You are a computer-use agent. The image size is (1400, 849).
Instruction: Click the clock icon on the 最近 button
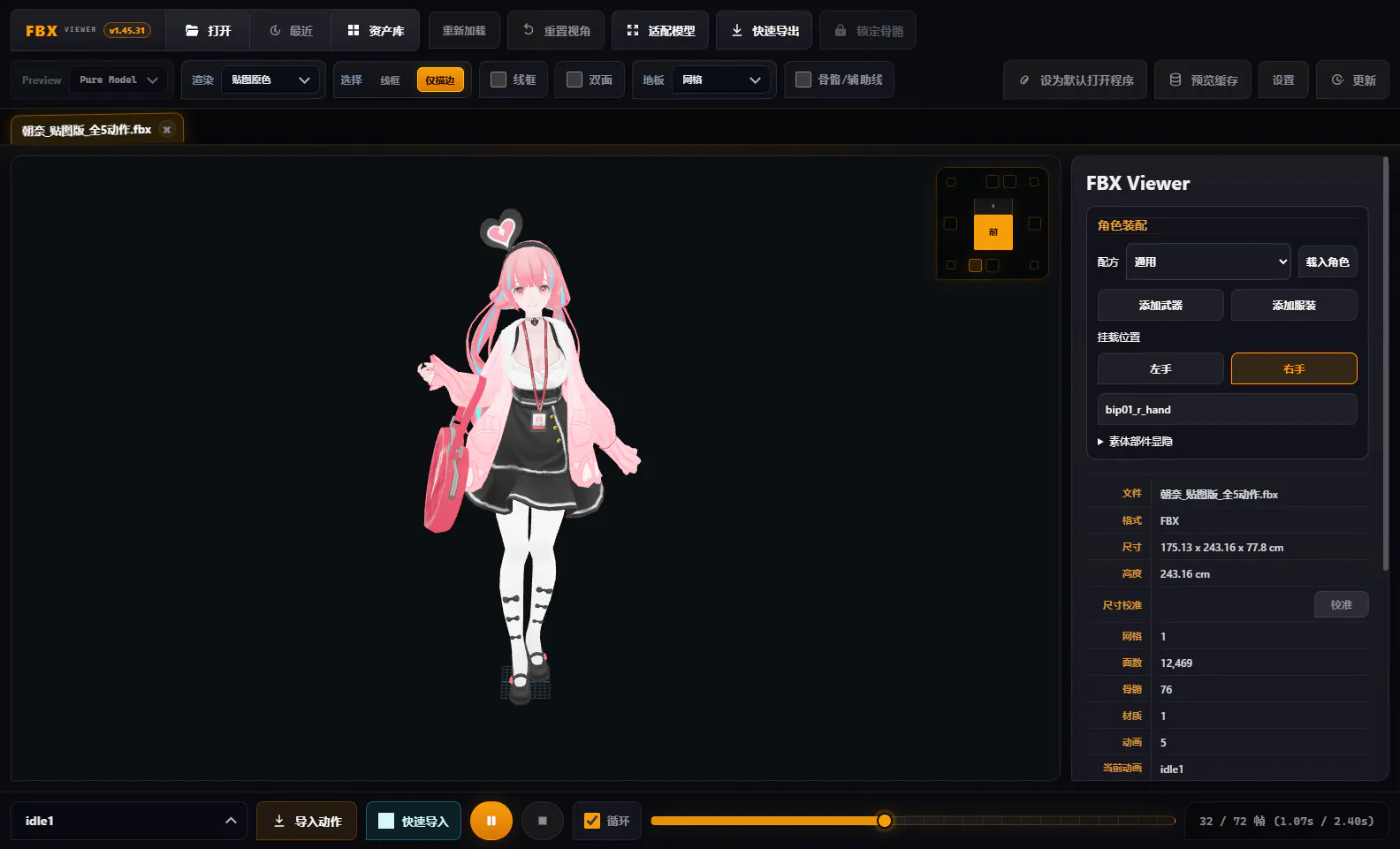275,31
